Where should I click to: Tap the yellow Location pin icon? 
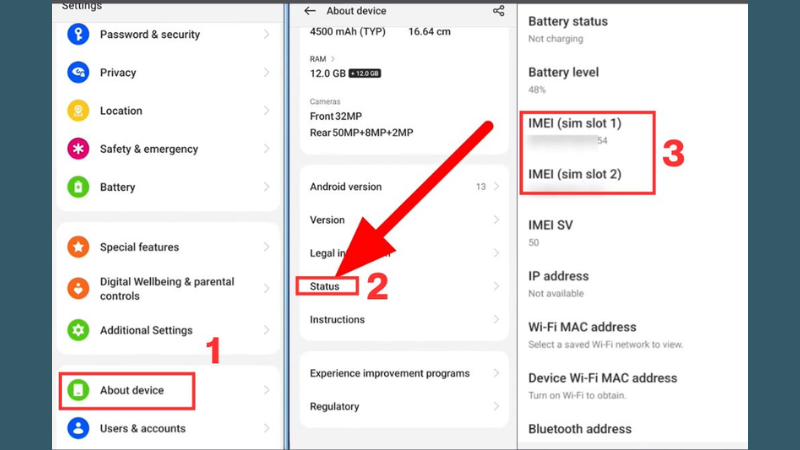point(78,111)
